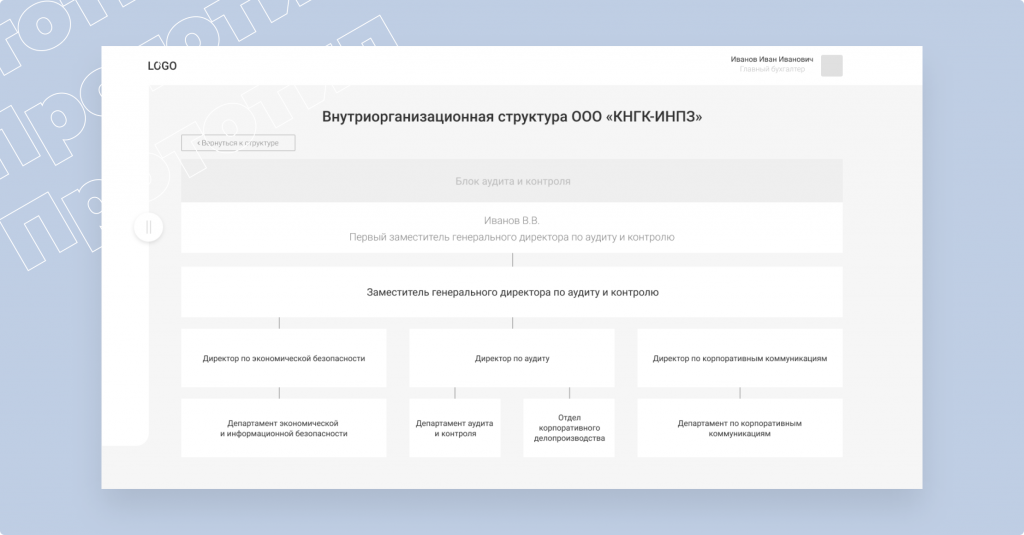
Task: Click the name "Иванов В.В."
Action: coord(512,220)
